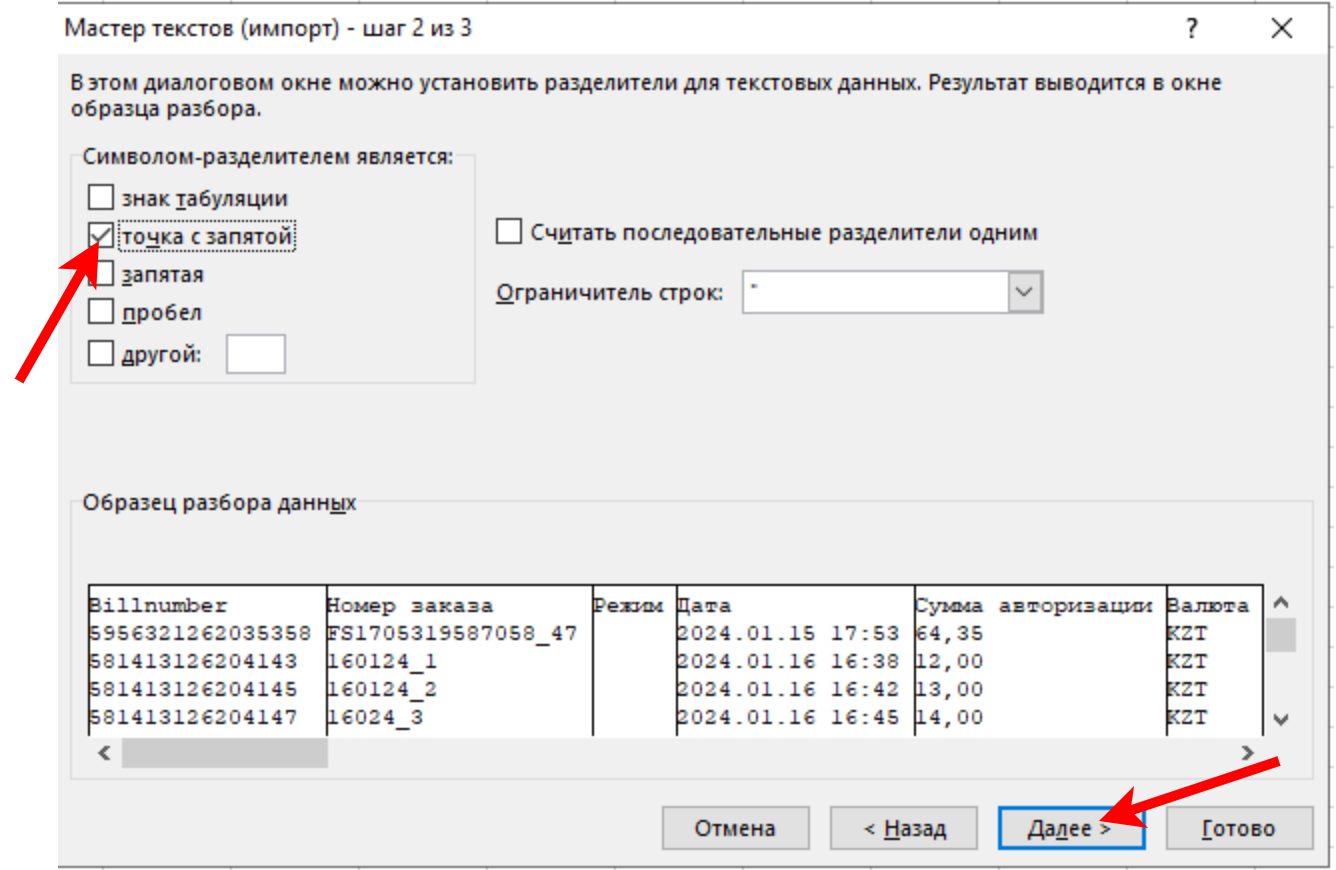Click the preview's left scroll arrow
The height and width of the screenshot is (870, 1336).
(x=104, y=753)
